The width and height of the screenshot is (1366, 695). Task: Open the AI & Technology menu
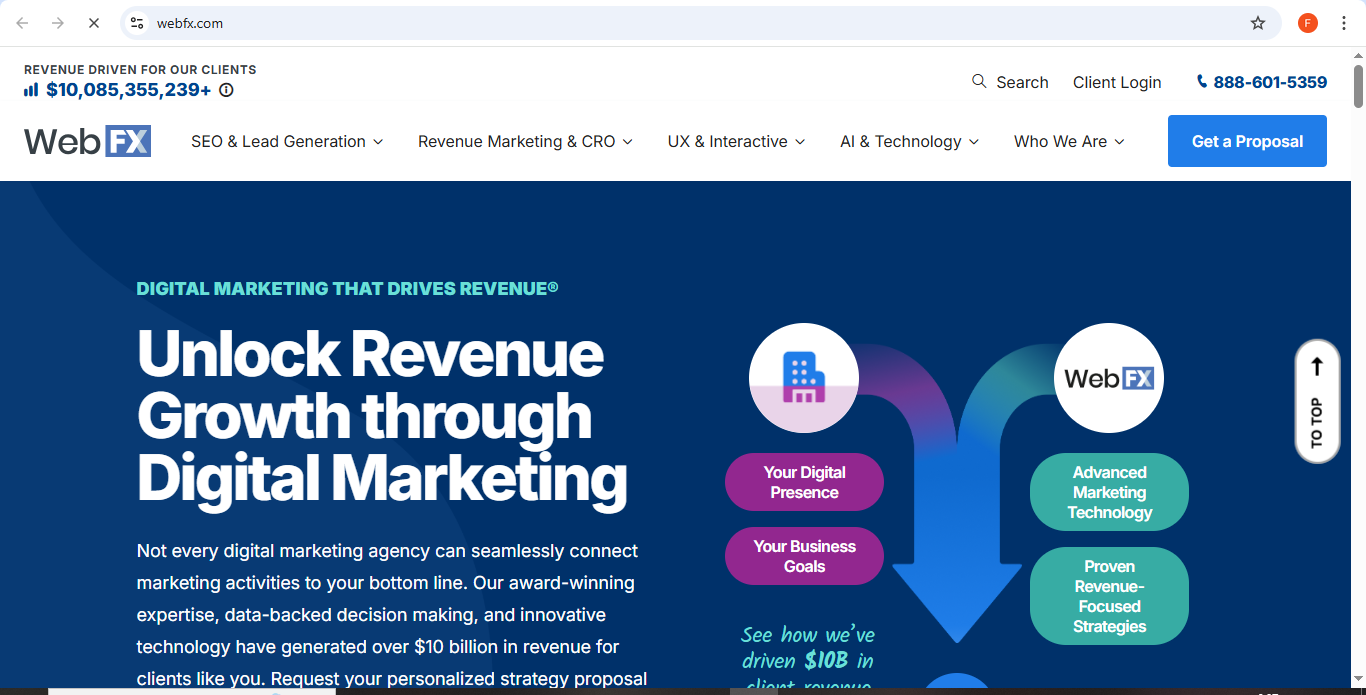tap(910, 142)
